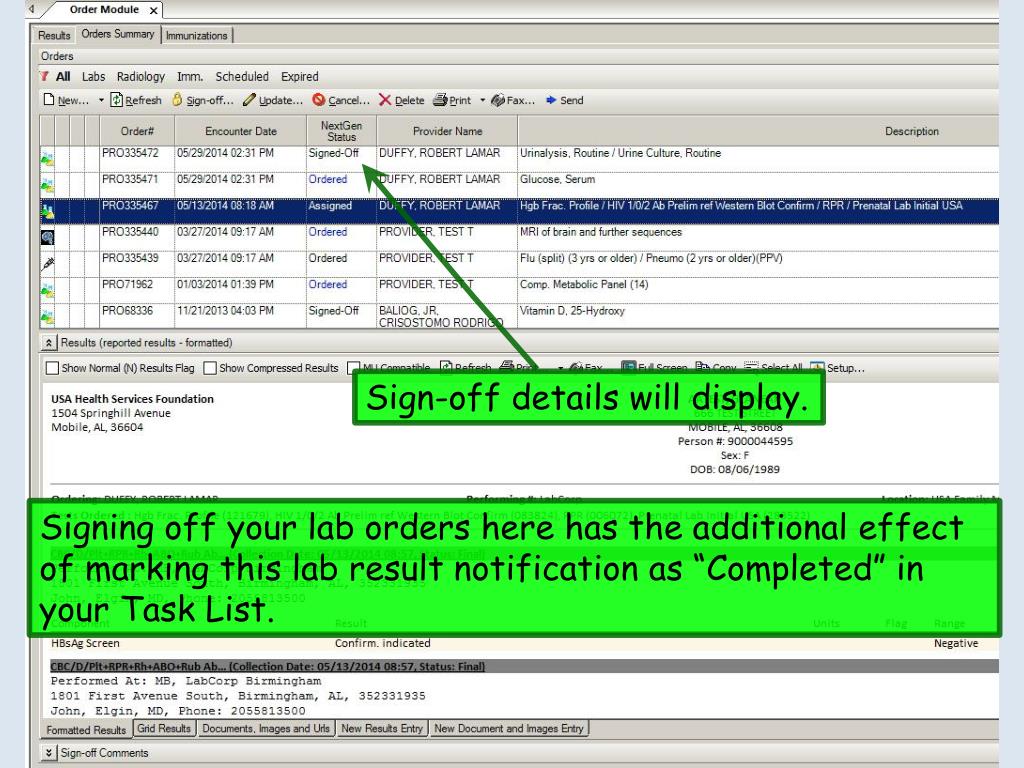
Task: Click 'Comp. Metabolic Panel (14)' description
Action: click(x=584, y=284)
